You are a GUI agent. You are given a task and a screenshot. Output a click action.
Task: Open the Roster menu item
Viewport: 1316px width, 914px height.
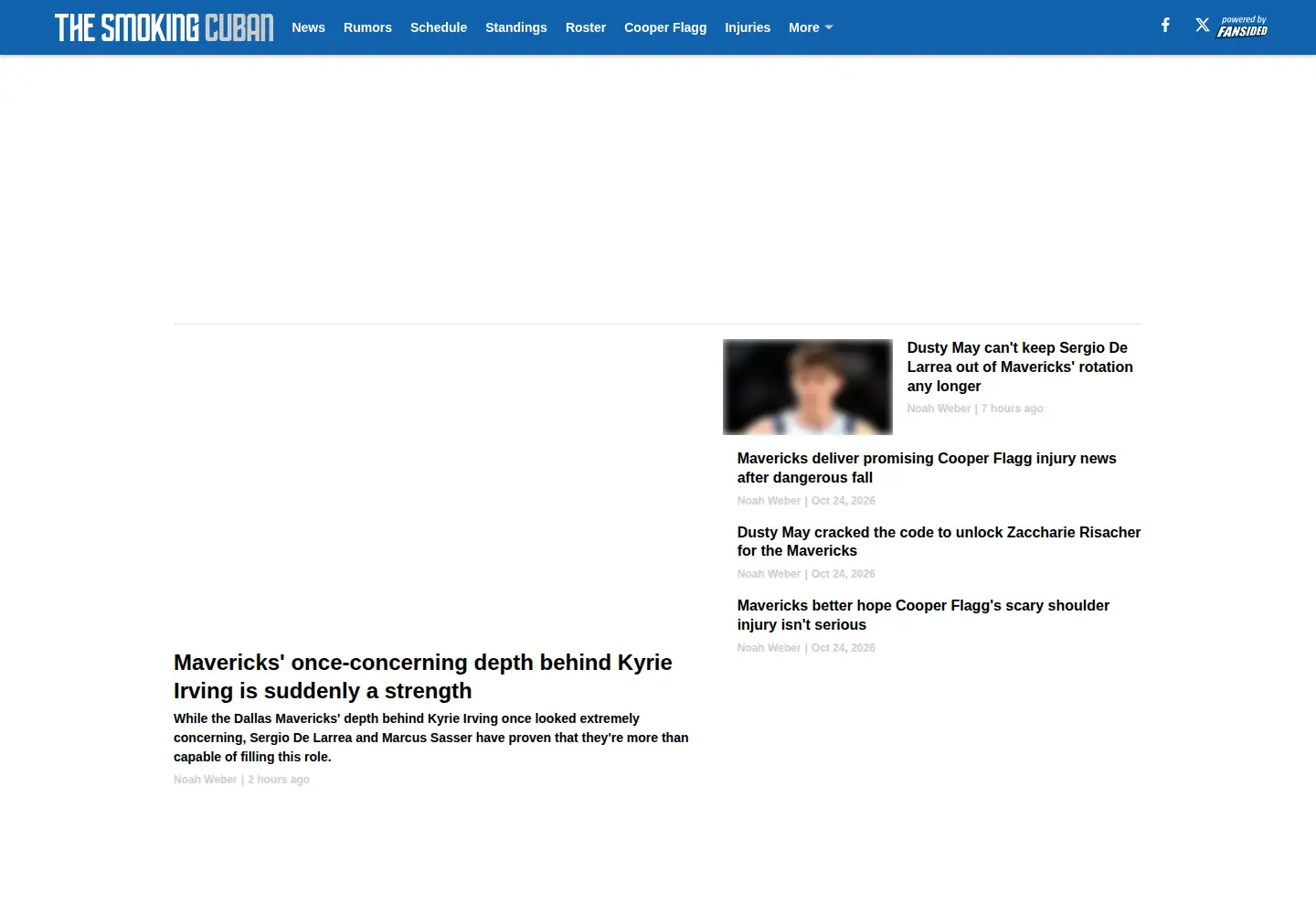[586, 27]
